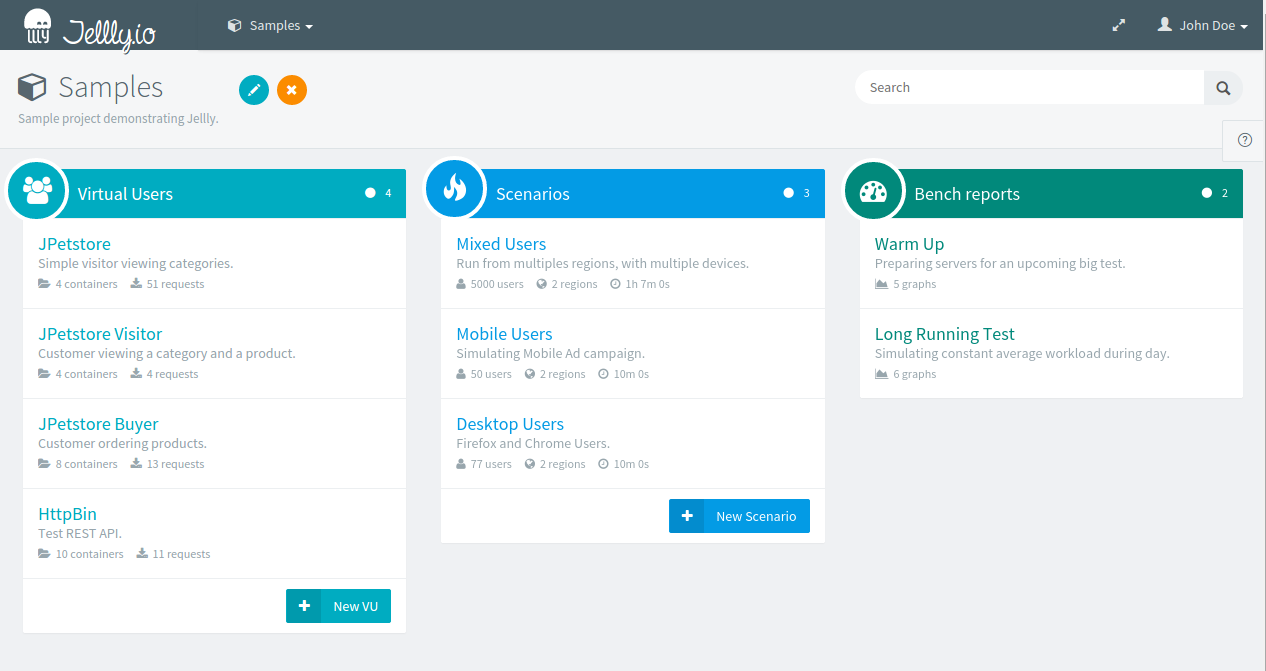Click the Bench reports gauge icon

coord(873,190)
